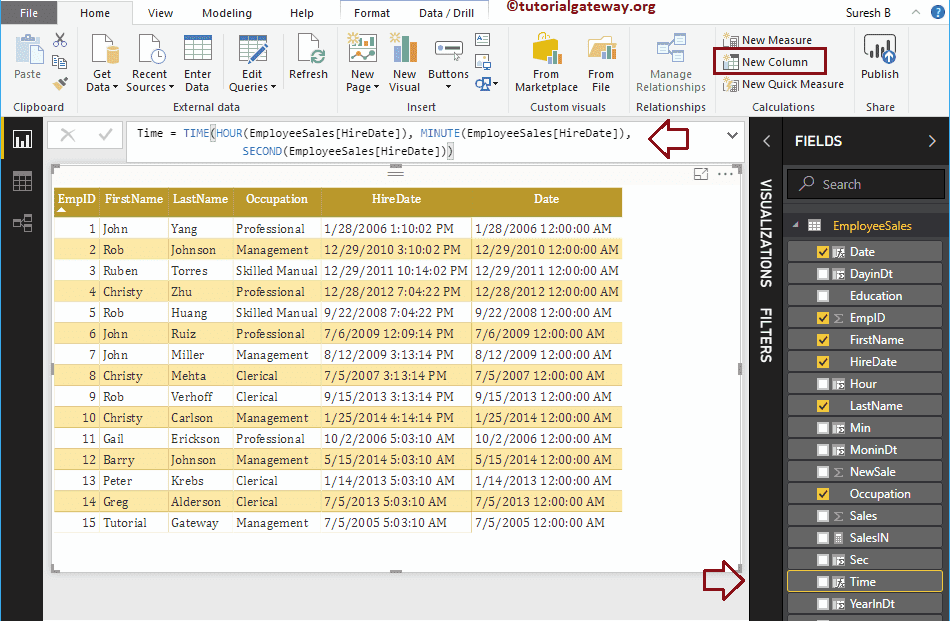Uncheck the Date field checkbox
The height and width of the screenshot is (621, 950).
click(x=823, y=252)
